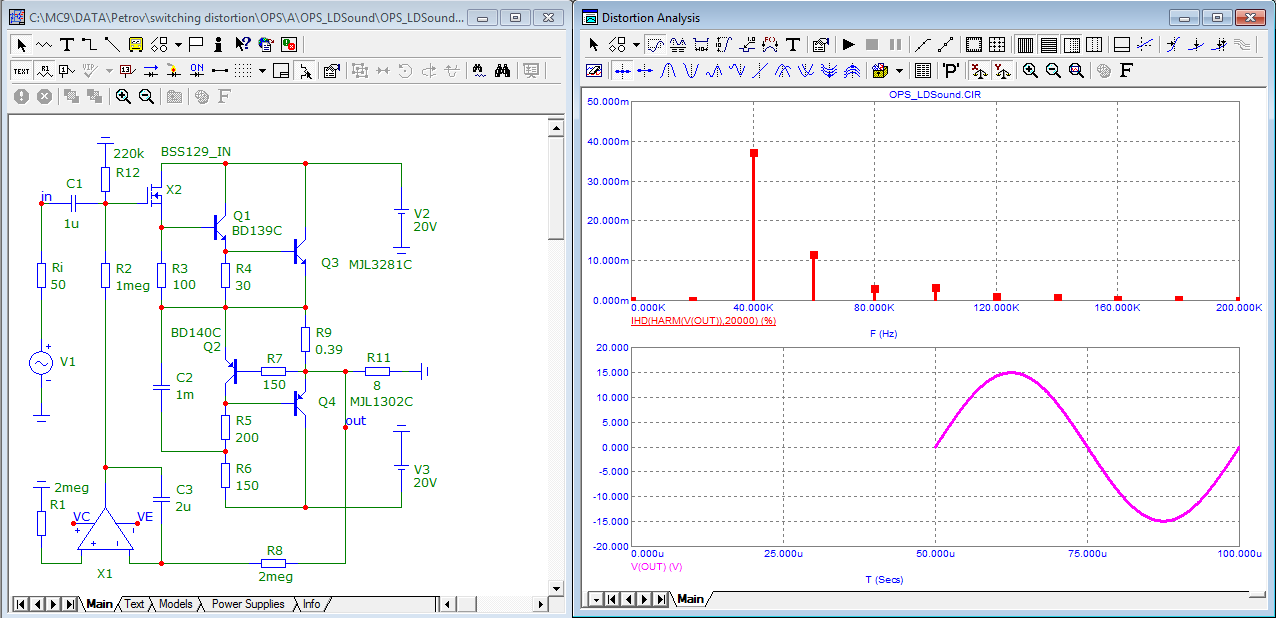The height and width of the screenshot is (618, 1276).
Task: Select the diagonal Wire drawing tool
Action: click(111, 44)
